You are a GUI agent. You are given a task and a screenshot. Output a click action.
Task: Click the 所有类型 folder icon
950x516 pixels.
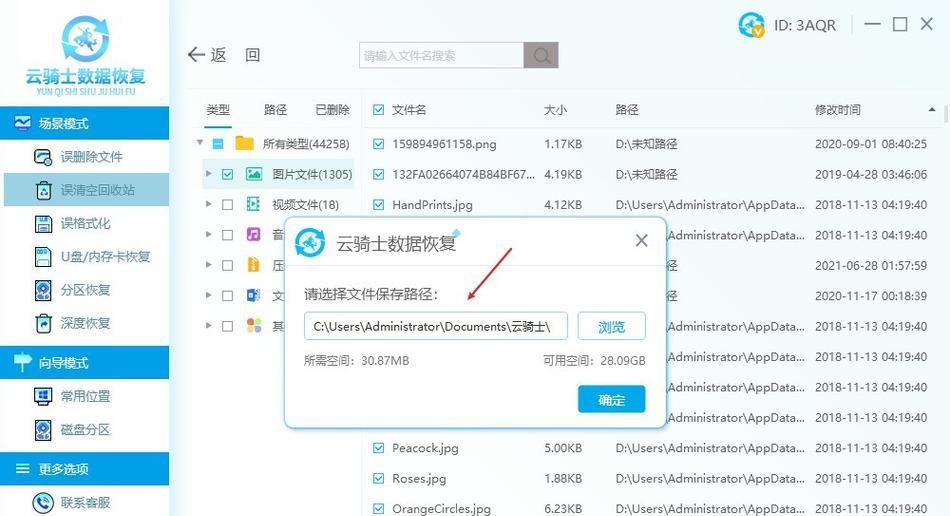[x=244, y=144]
